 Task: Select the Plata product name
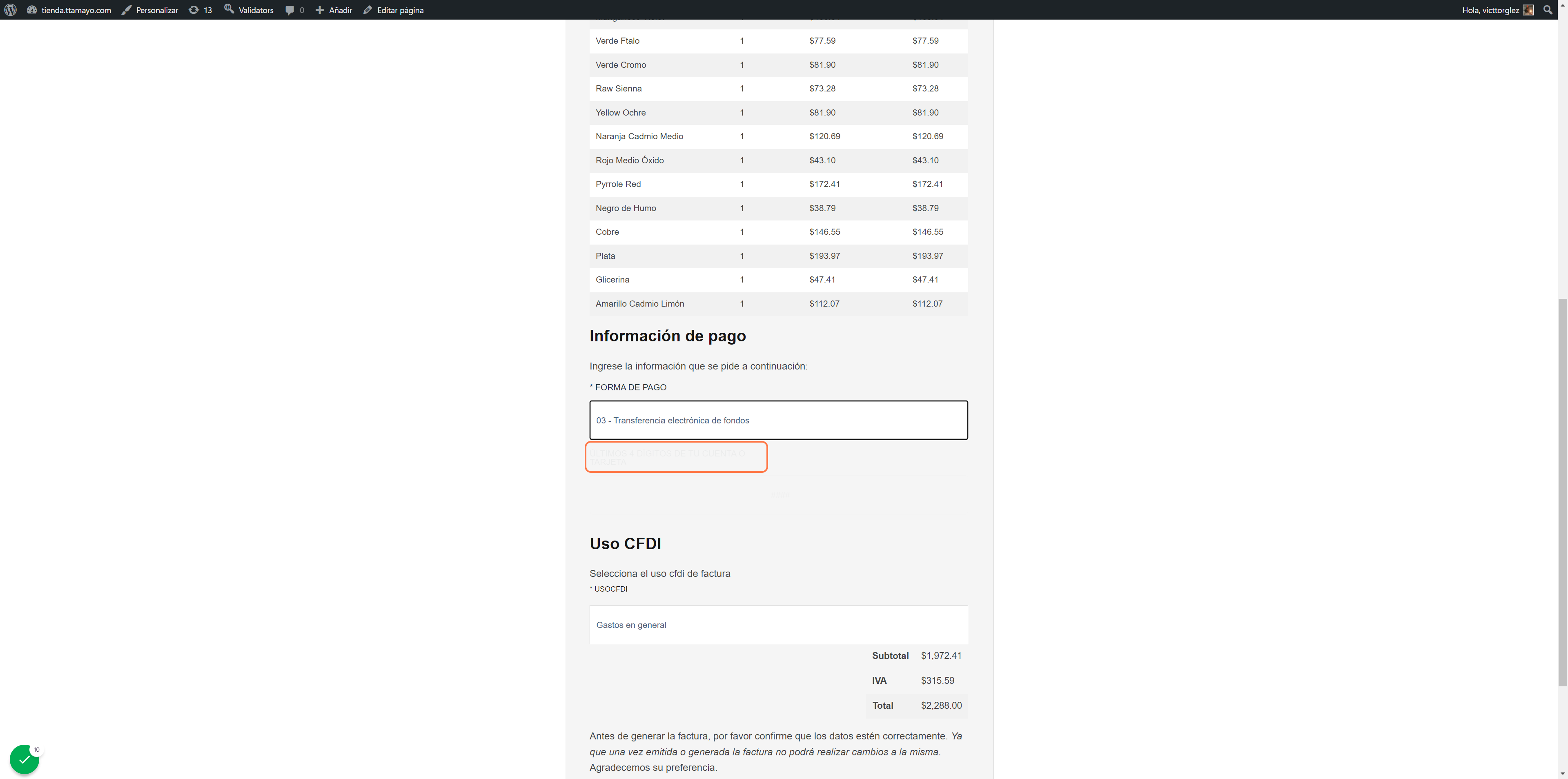(x=605, y=256)
